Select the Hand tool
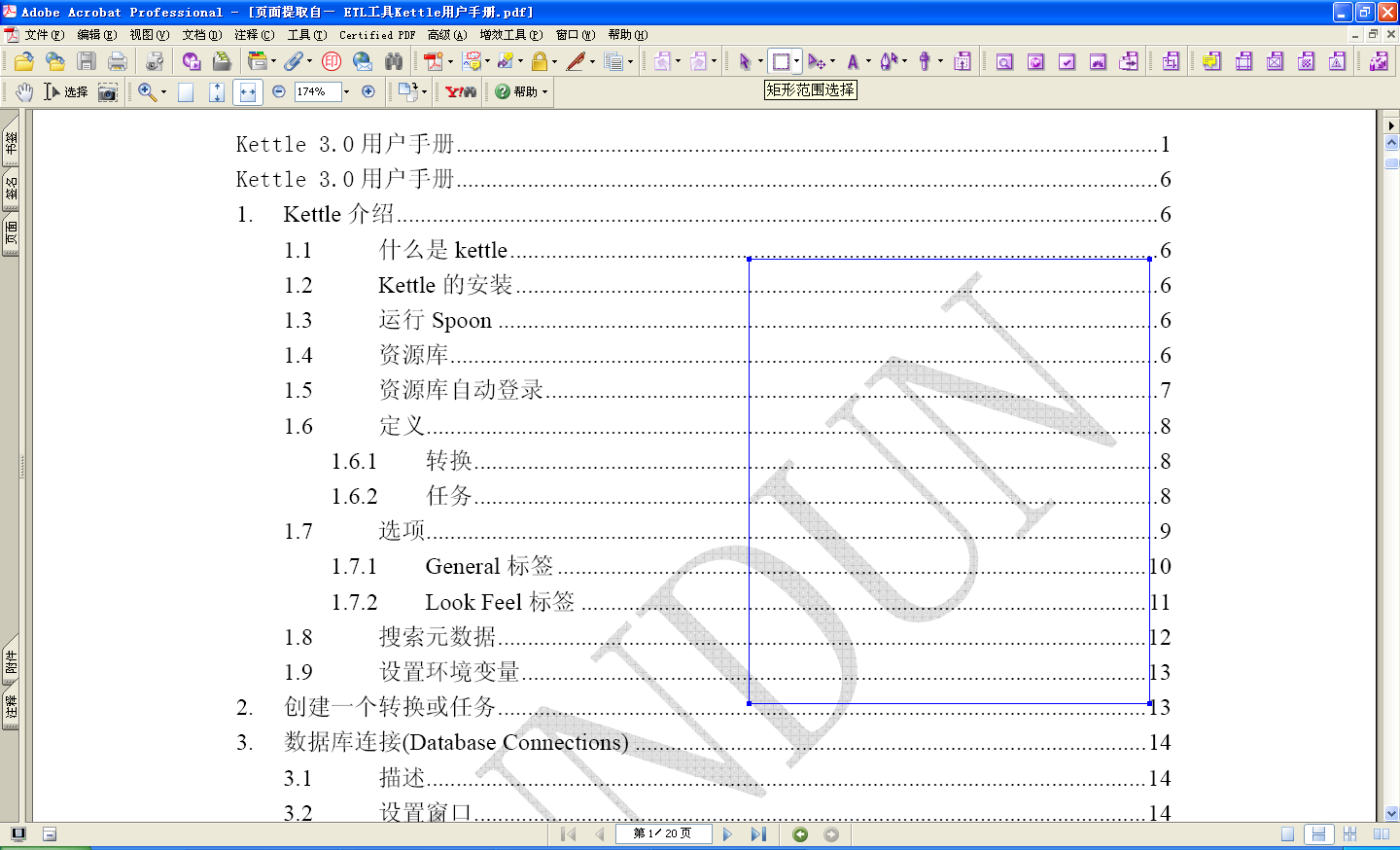 pos(24,91)
